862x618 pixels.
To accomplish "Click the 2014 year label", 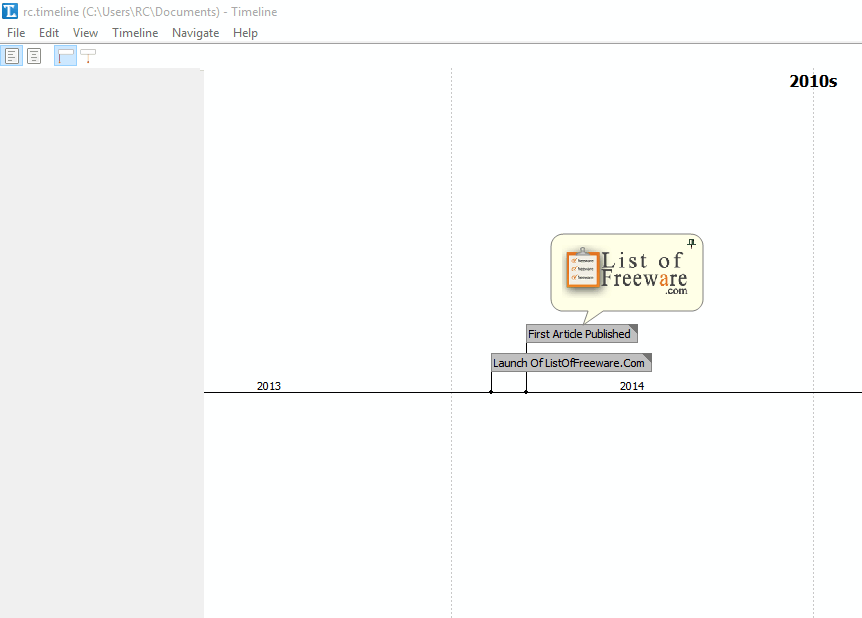I will point(632,386).
